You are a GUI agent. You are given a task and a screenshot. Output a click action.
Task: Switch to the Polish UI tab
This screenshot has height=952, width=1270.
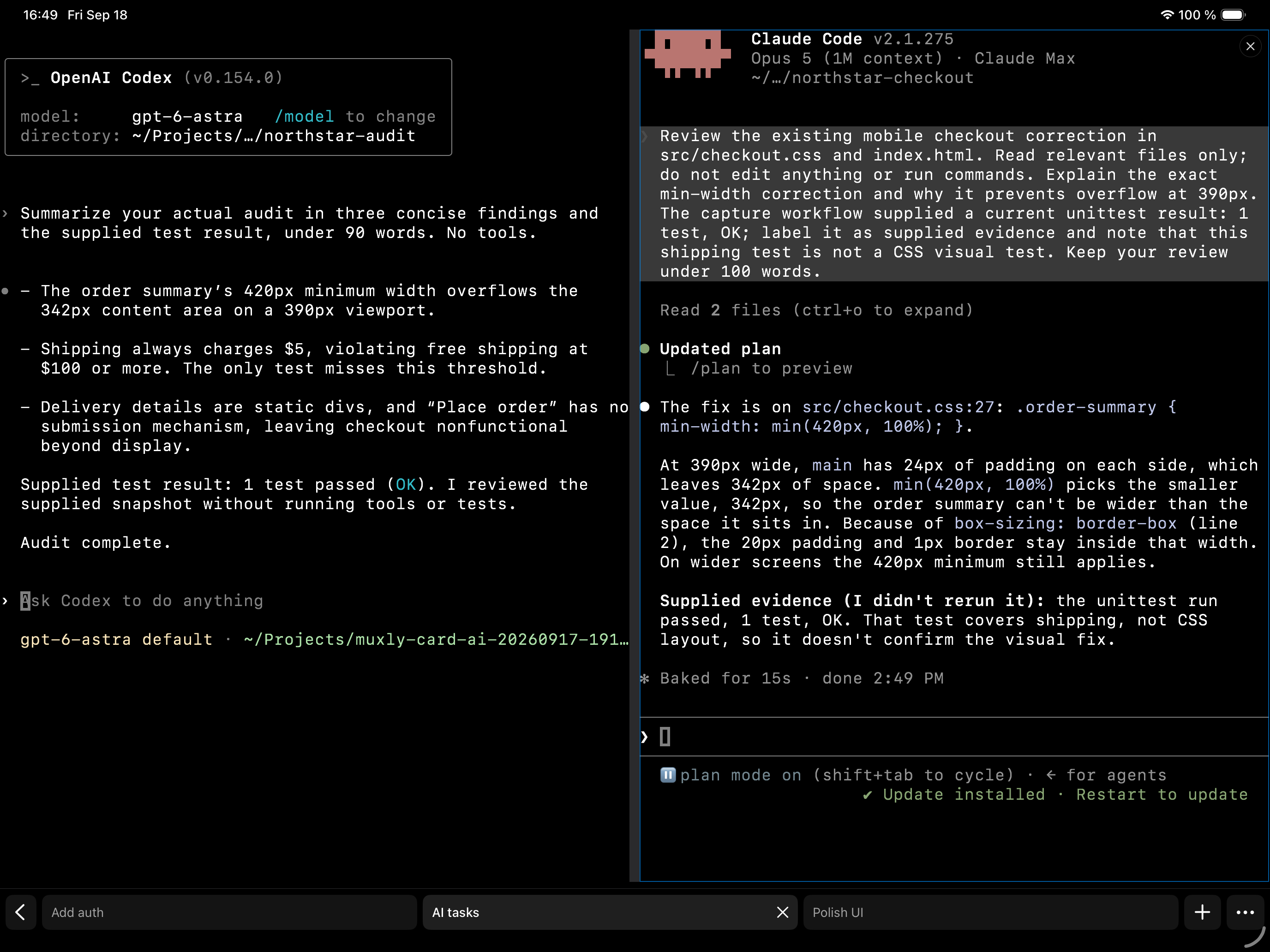[990, 912]
